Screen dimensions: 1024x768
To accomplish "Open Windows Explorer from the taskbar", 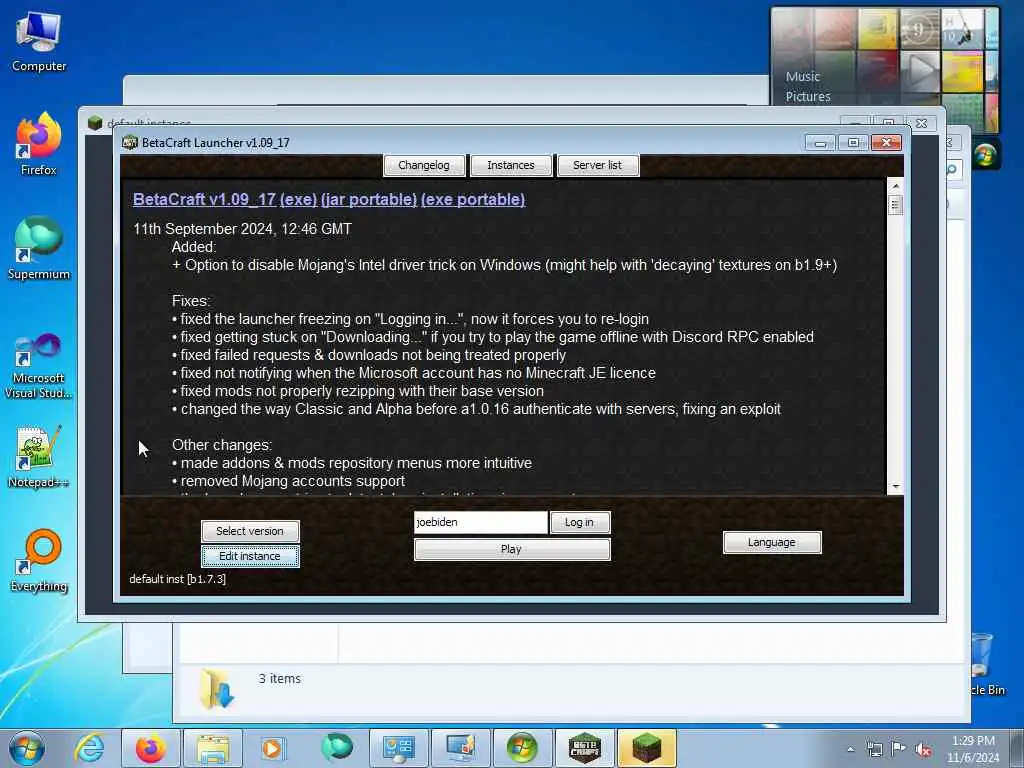I will (213, 748).
